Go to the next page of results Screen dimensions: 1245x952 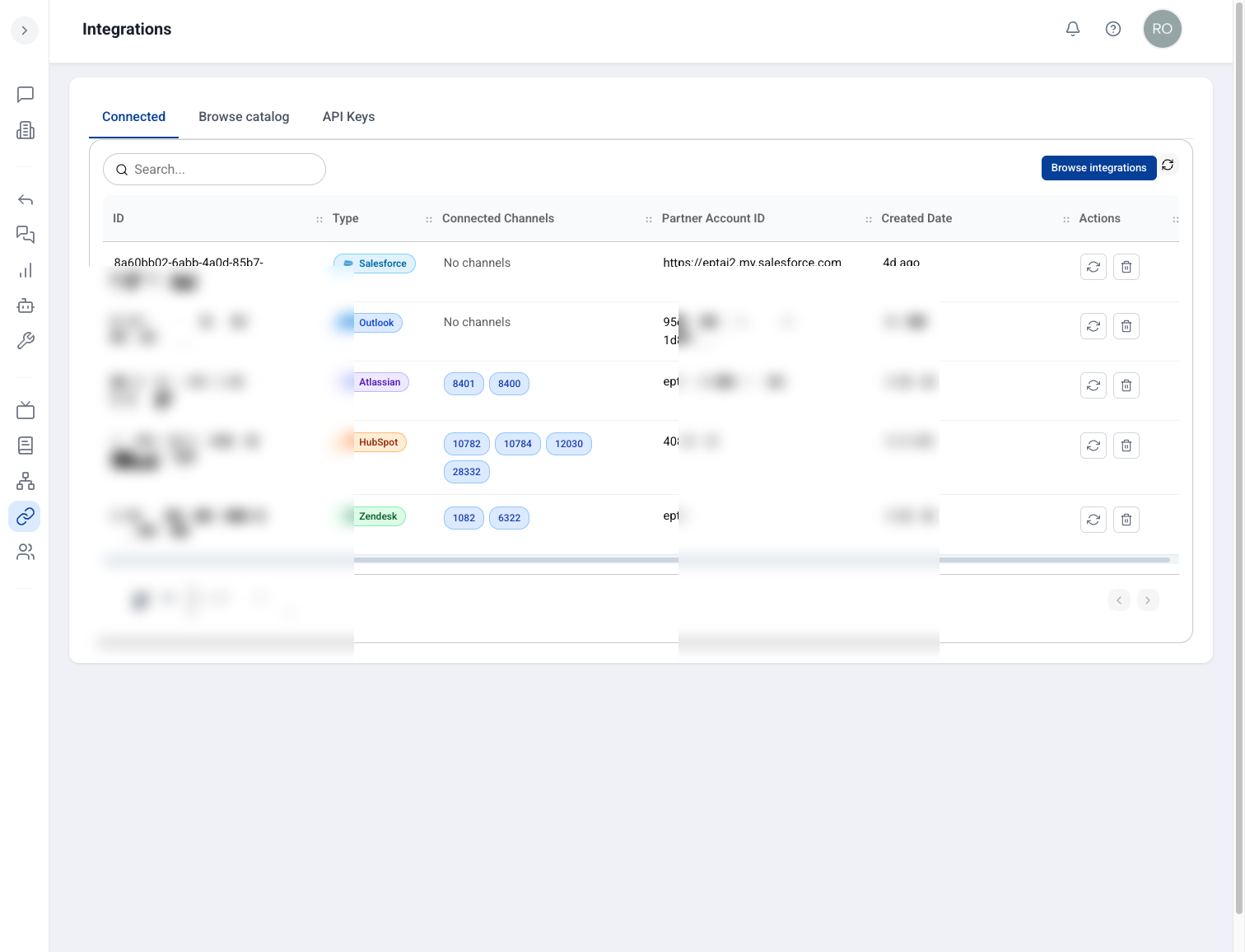tap(1148, 600)
